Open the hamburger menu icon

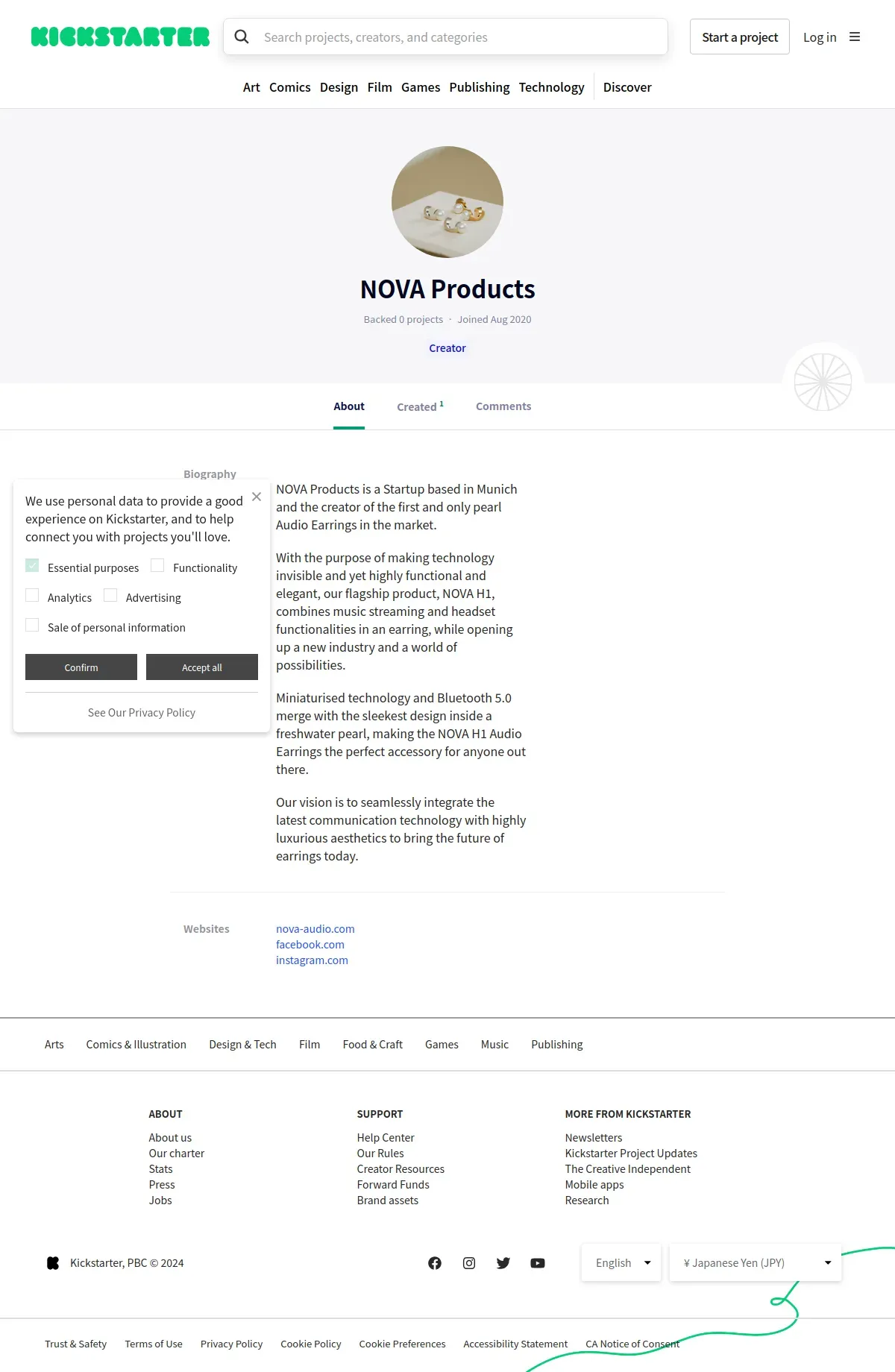click(x=855, y=37)
